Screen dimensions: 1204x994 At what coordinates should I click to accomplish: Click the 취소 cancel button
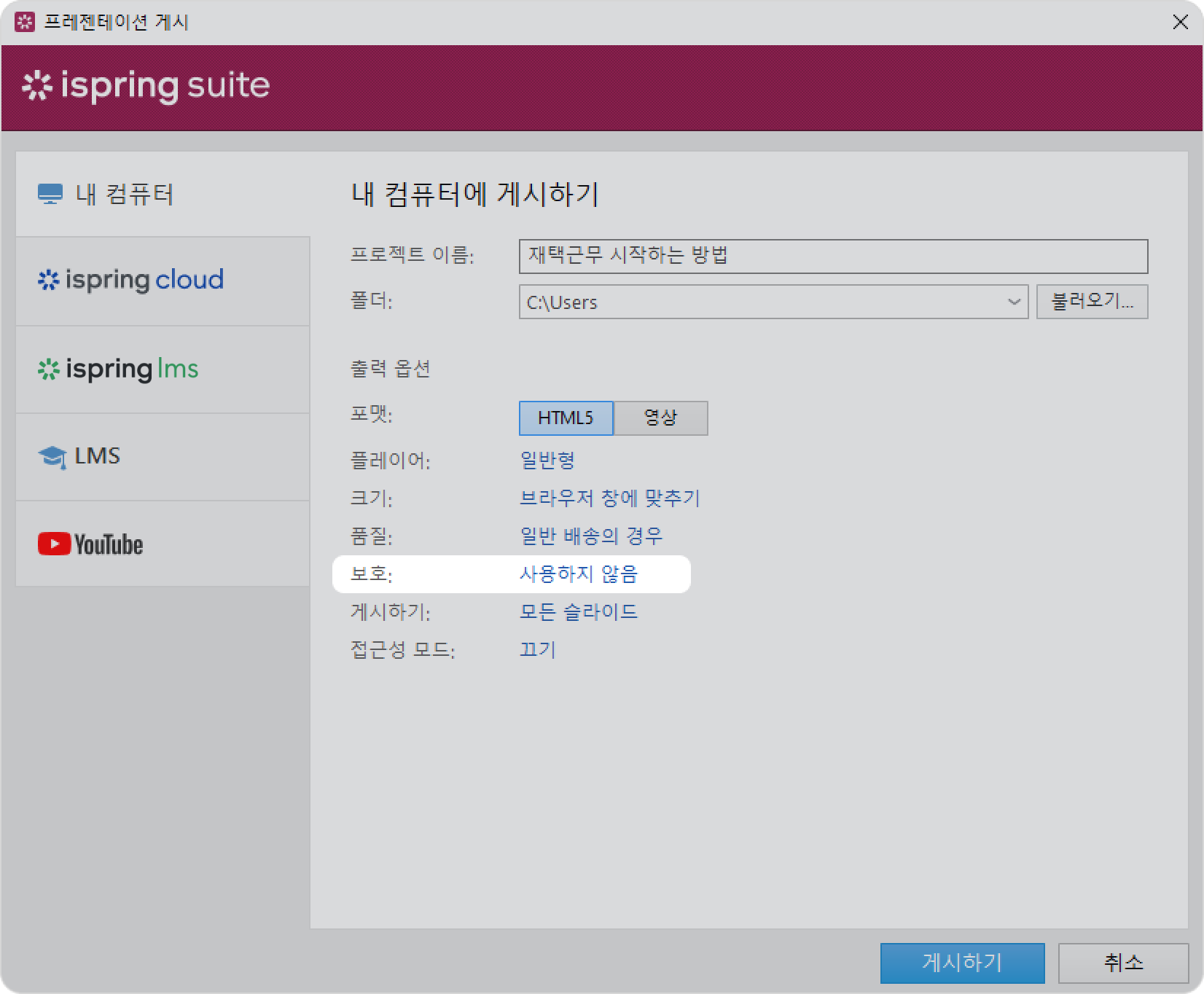coord(1123,963)
